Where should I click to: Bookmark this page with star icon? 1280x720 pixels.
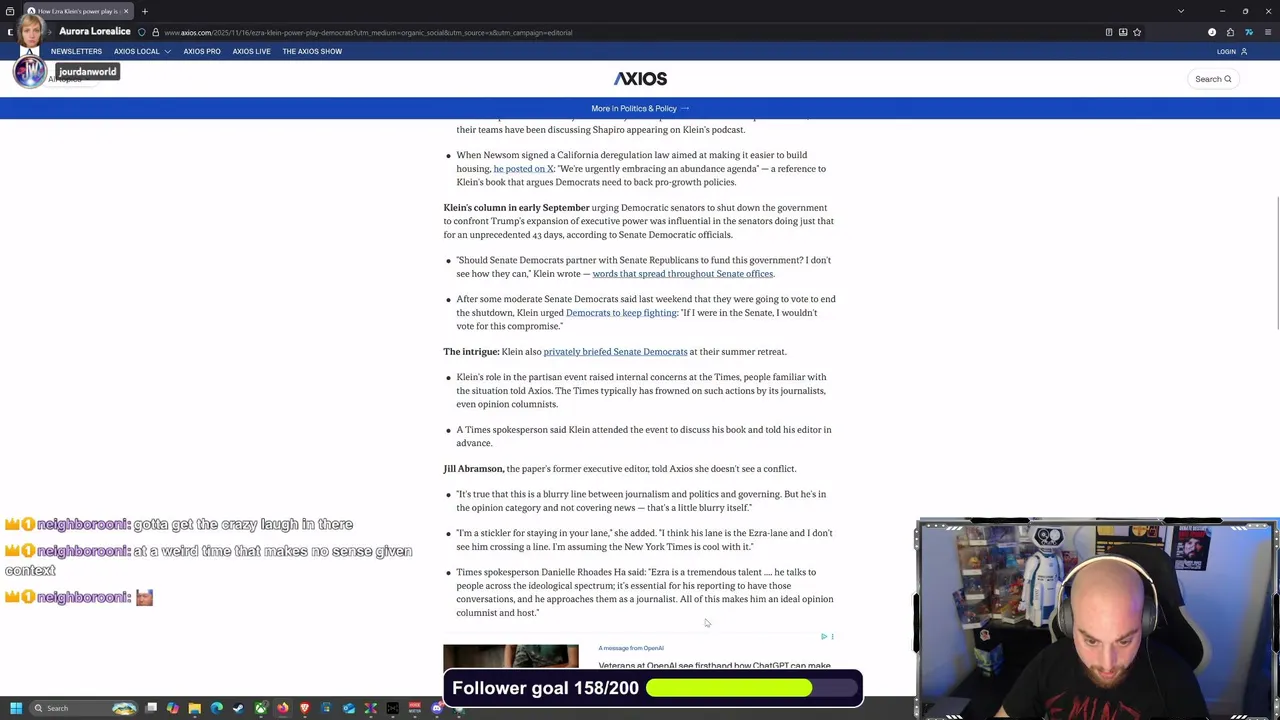1137,32
